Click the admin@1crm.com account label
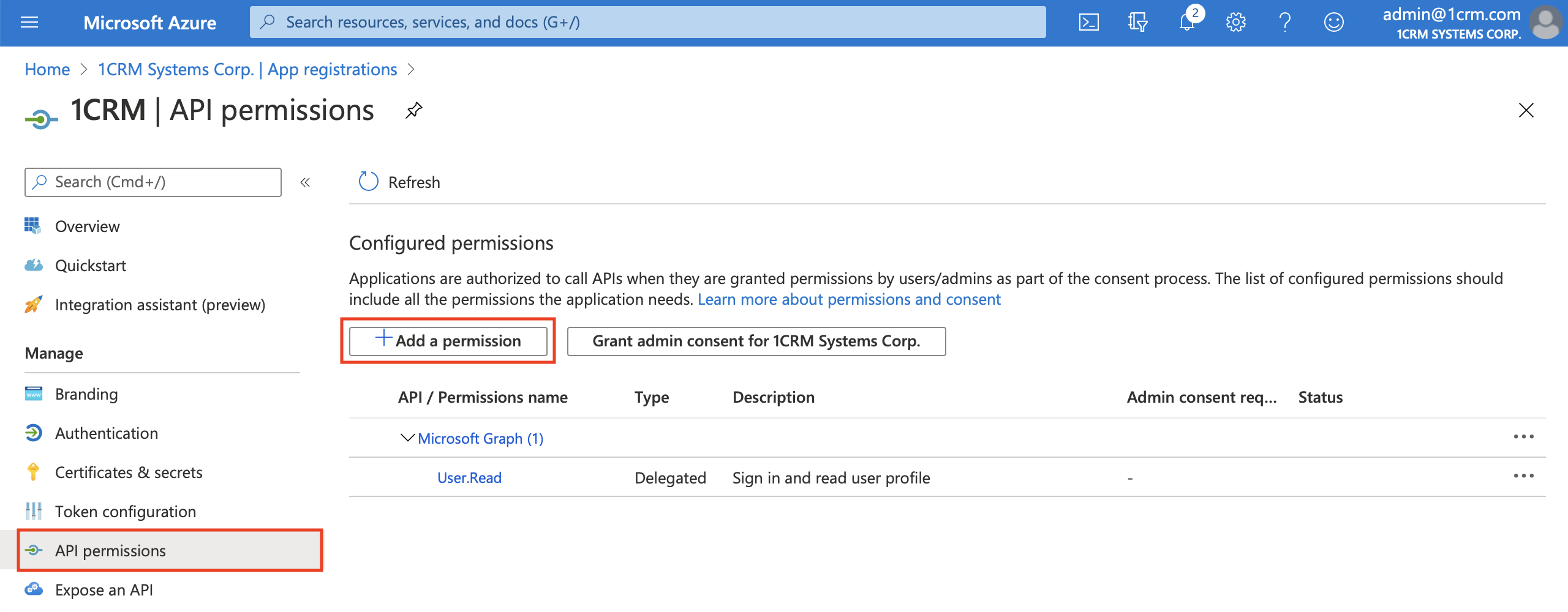 coord(1452,14)
